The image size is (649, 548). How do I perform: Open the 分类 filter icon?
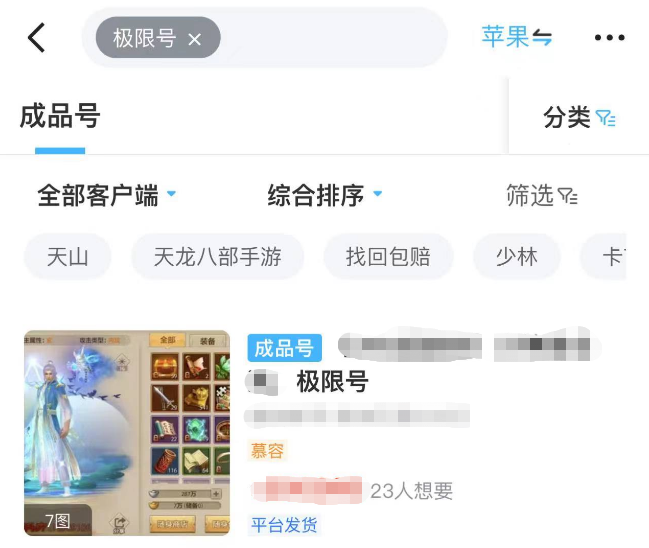point(605,118)
